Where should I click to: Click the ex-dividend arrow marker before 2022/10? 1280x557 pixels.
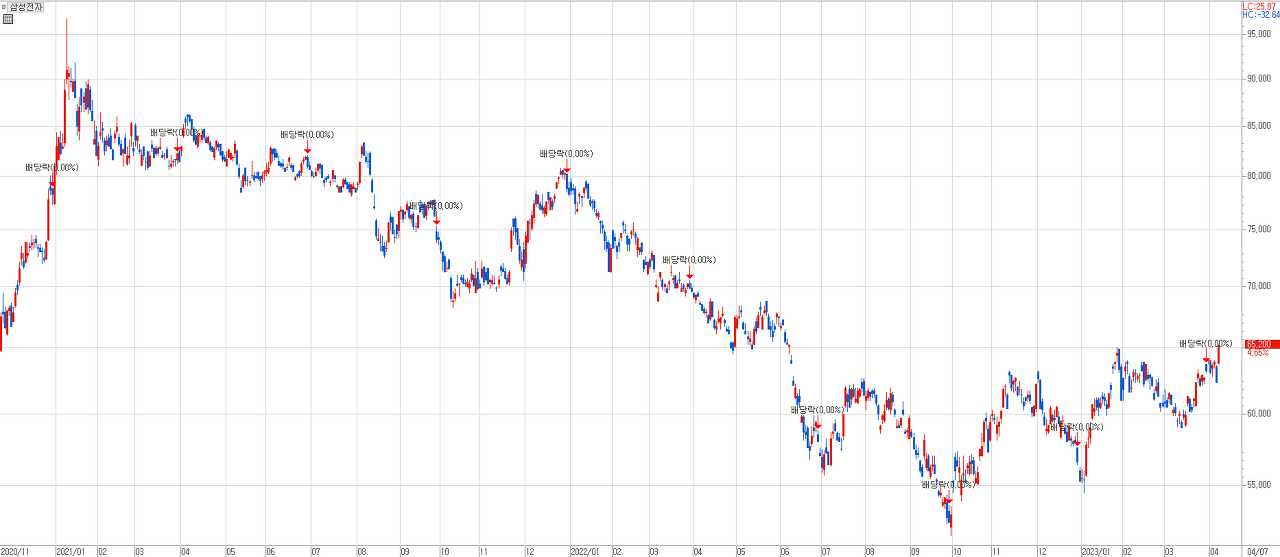pyautogui.click(x=947, y=500)
